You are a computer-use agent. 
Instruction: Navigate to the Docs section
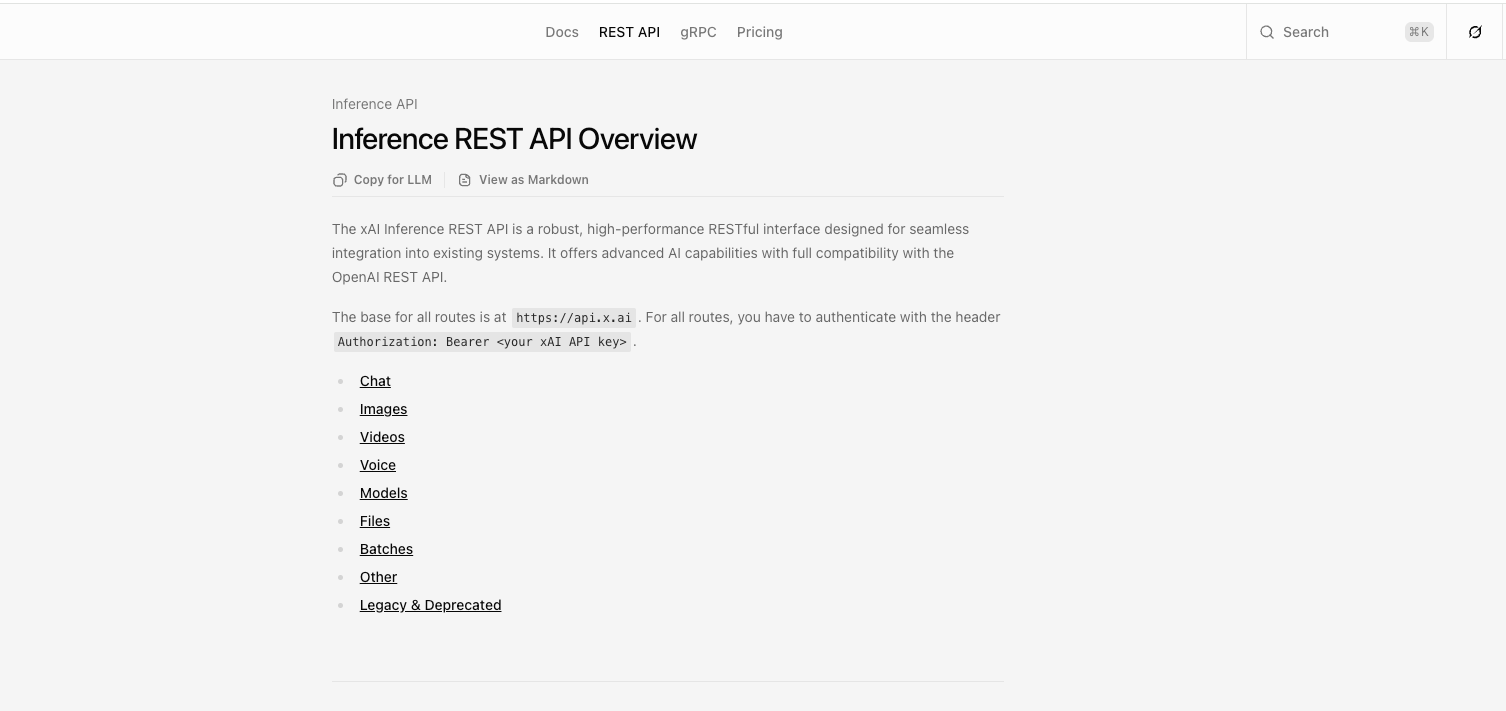(x=561, y=31)
